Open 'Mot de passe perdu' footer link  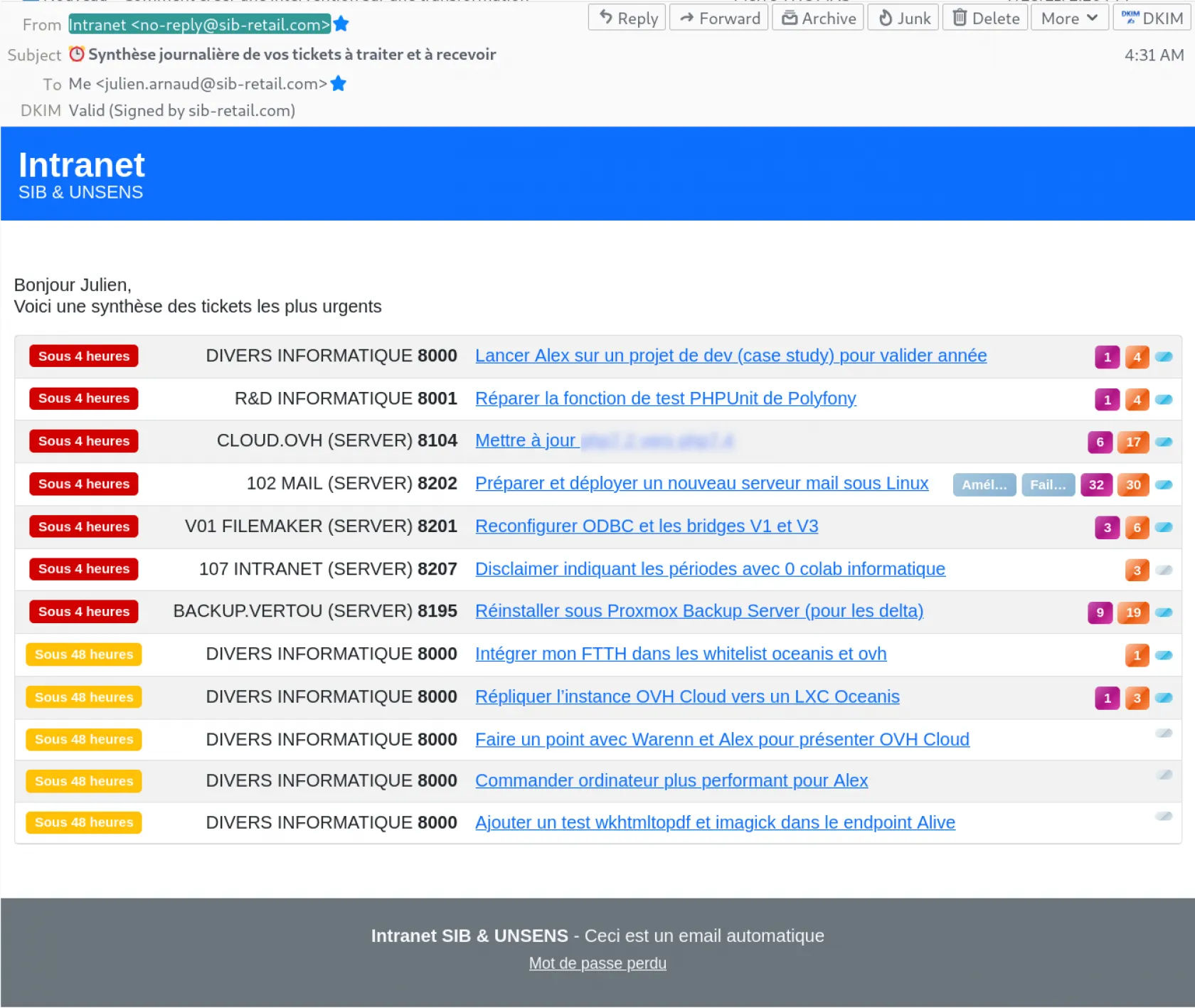tap(597, 963)
